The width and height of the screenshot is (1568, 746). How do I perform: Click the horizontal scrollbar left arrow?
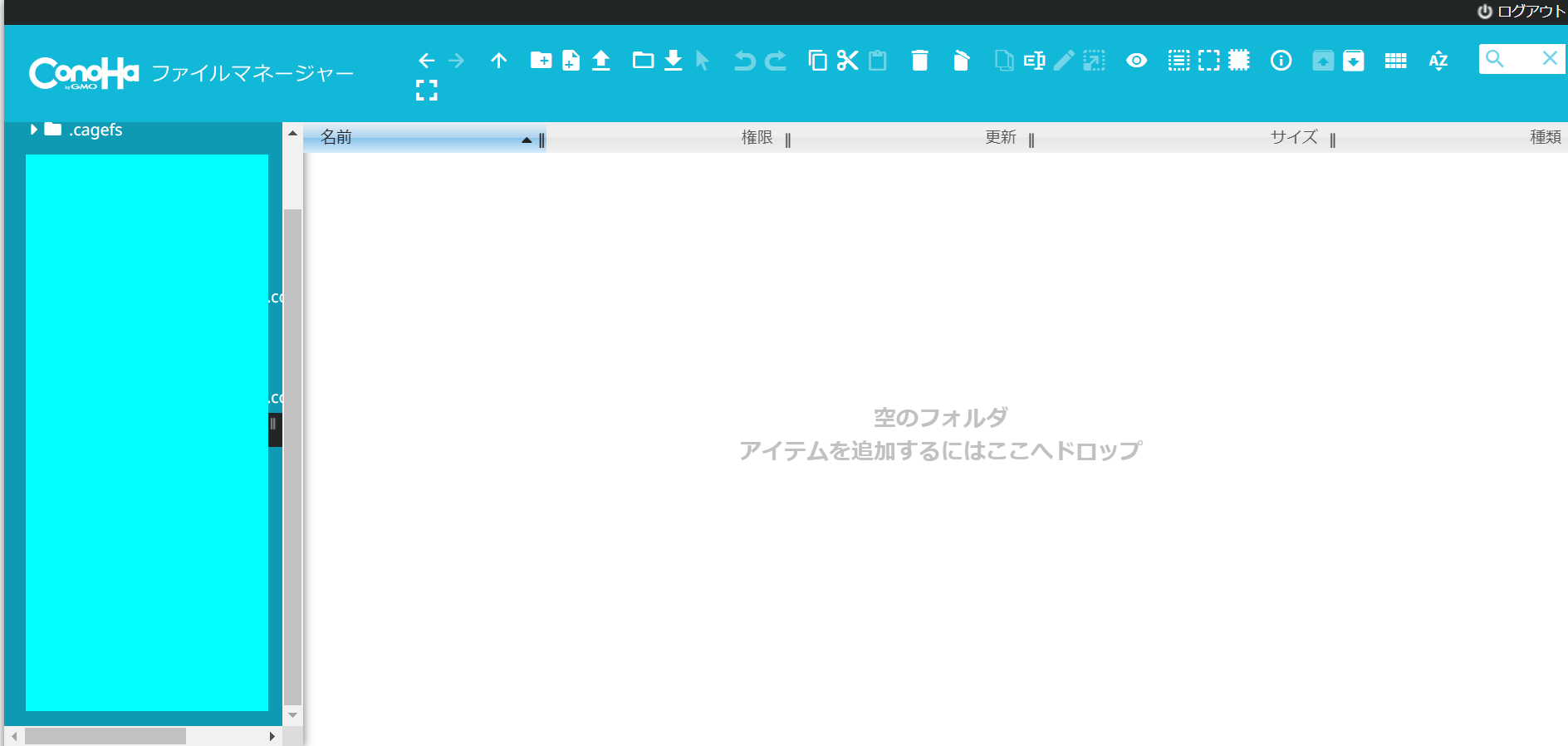(x=14, y=736)
